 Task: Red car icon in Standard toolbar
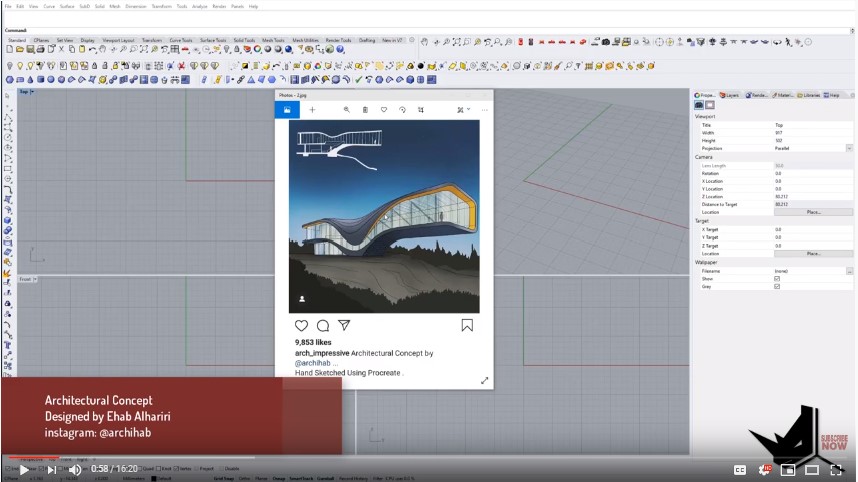pyautogui.click(x=185, y=49)
